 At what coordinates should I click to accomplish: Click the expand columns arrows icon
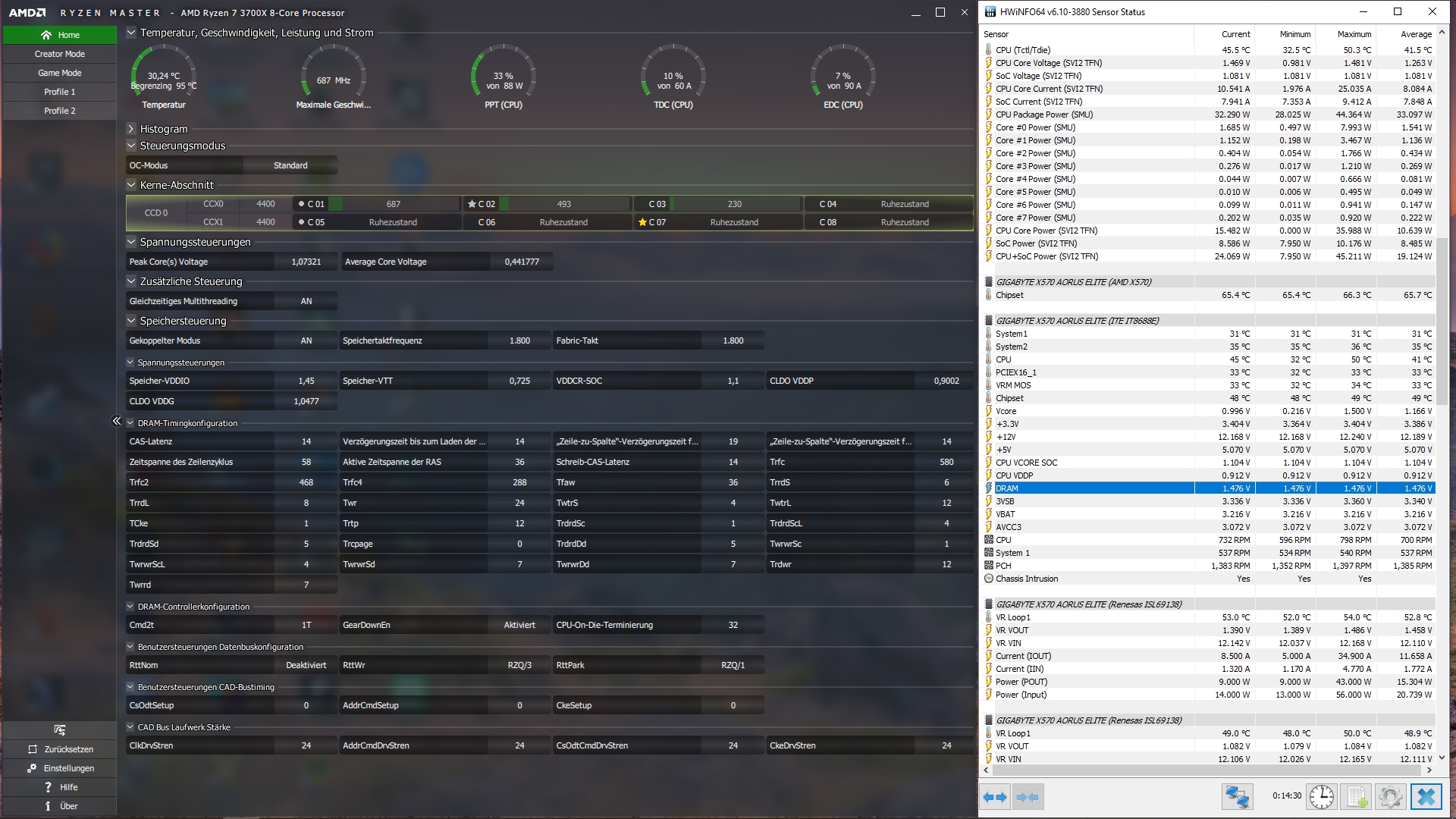(994, 797)
